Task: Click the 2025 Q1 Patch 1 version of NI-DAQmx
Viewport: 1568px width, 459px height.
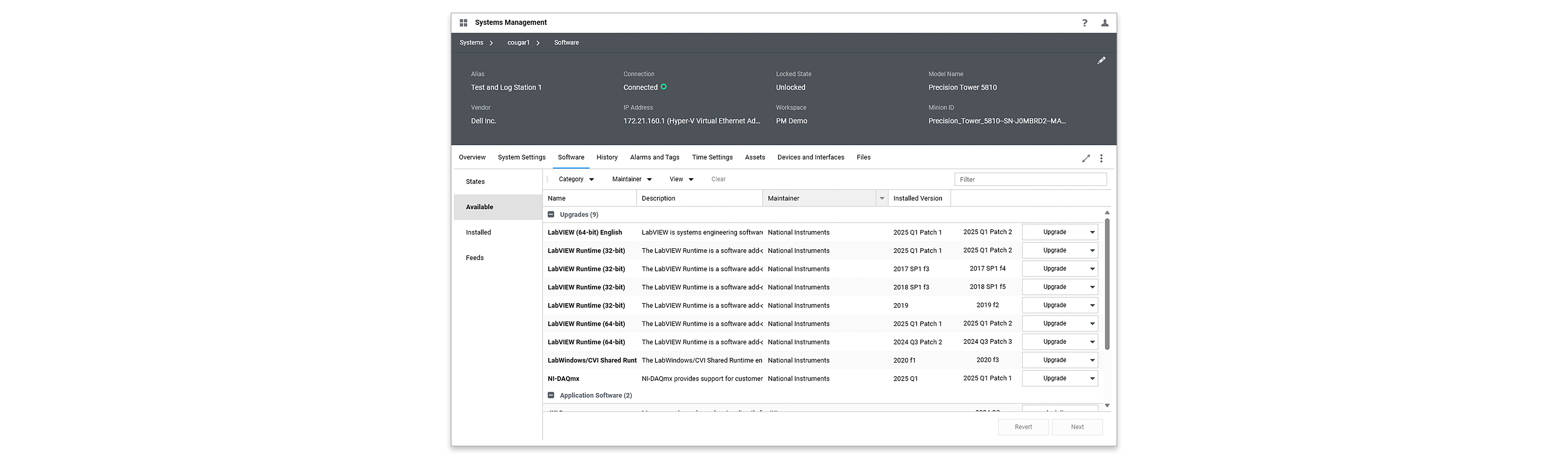Action: coord(987,378)
